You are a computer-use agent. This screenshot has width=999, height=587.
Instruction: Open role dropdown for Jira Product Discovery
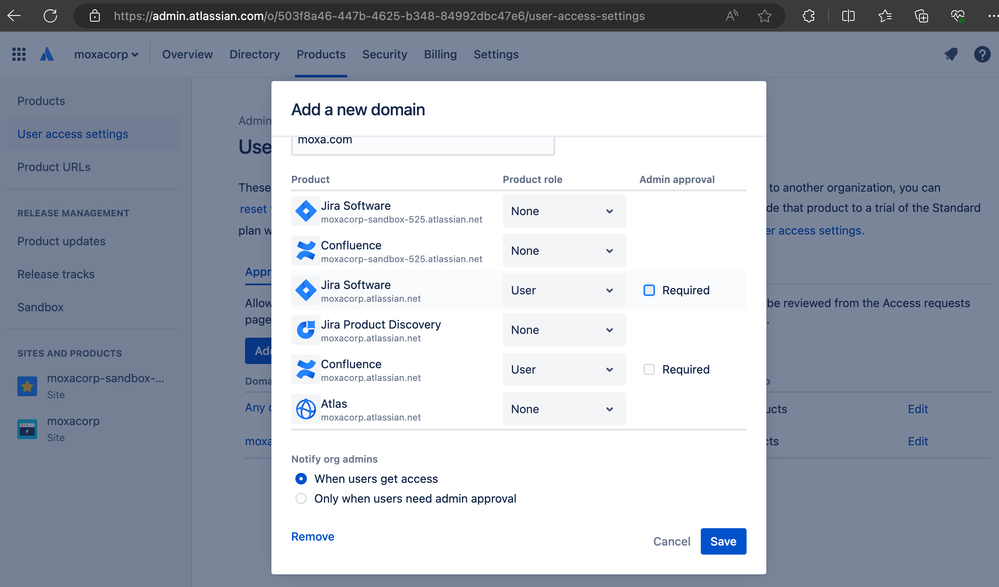click(x=564, y=330)
